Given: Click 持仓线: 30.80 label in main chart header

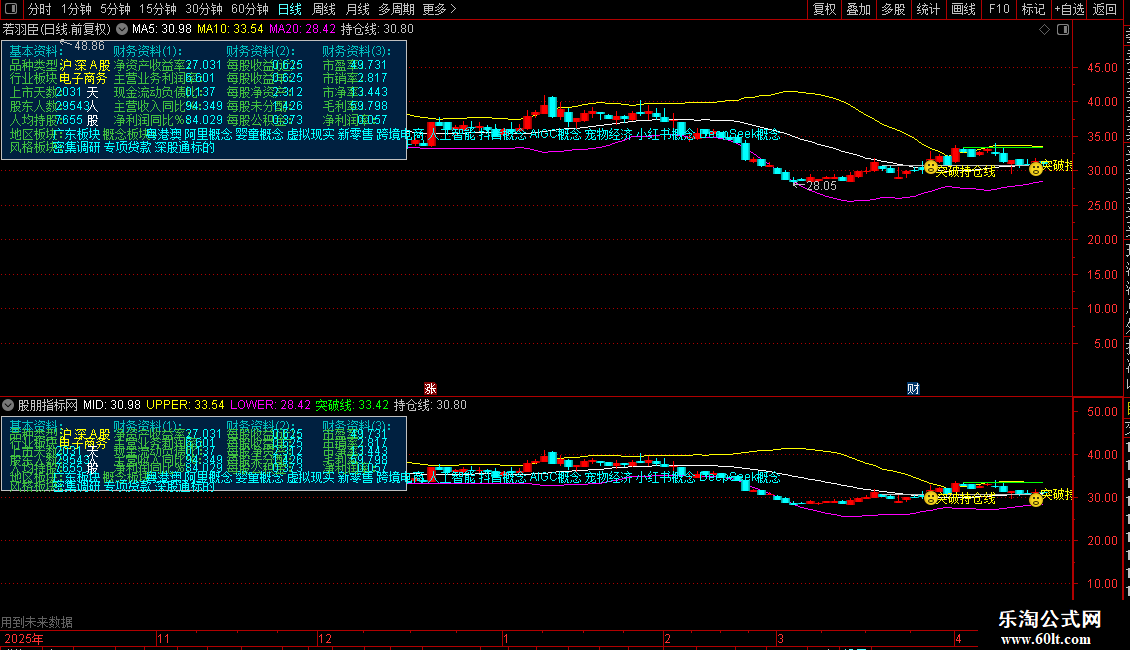Looking at the screenshot, I should pos(377,29).
